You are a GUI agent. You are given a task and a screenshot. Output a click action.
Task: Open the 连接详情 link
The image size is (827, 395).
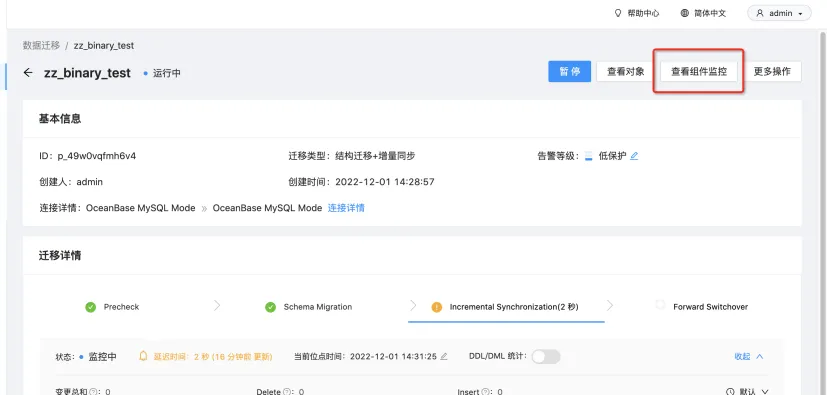click(346, 208)
